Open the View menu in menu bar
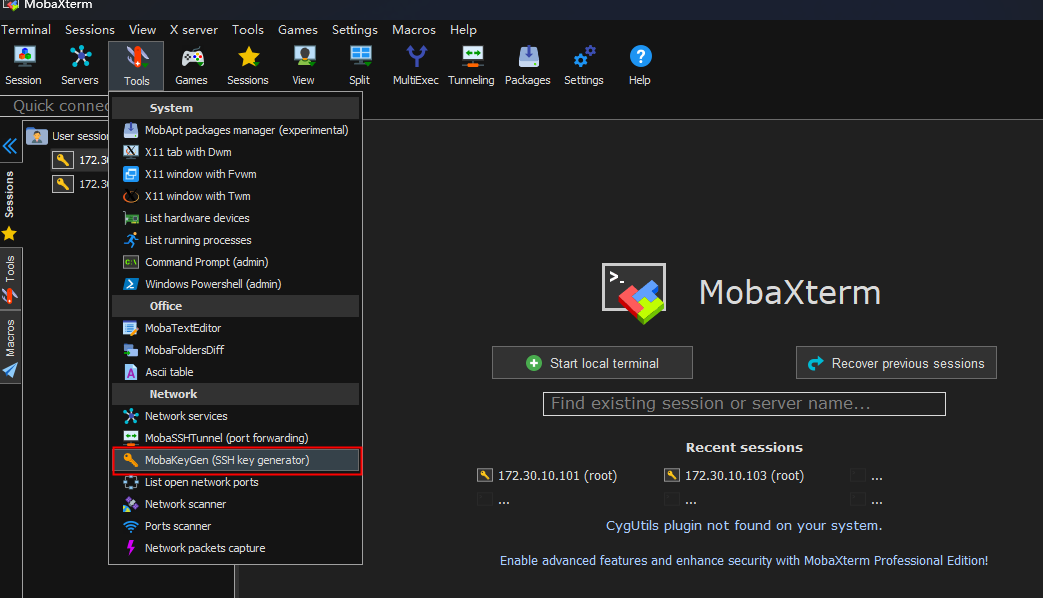 (x=142, y=30)
